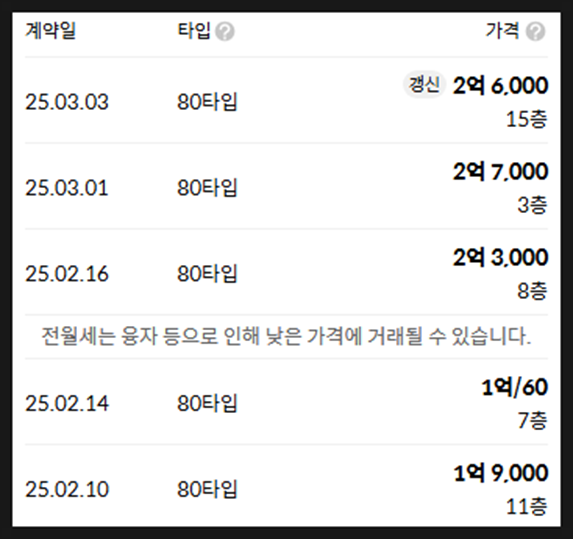Click the 2억 7,000 price
Image resolution: width=573 pixels, height=539 pixels.
click(500, 172)
